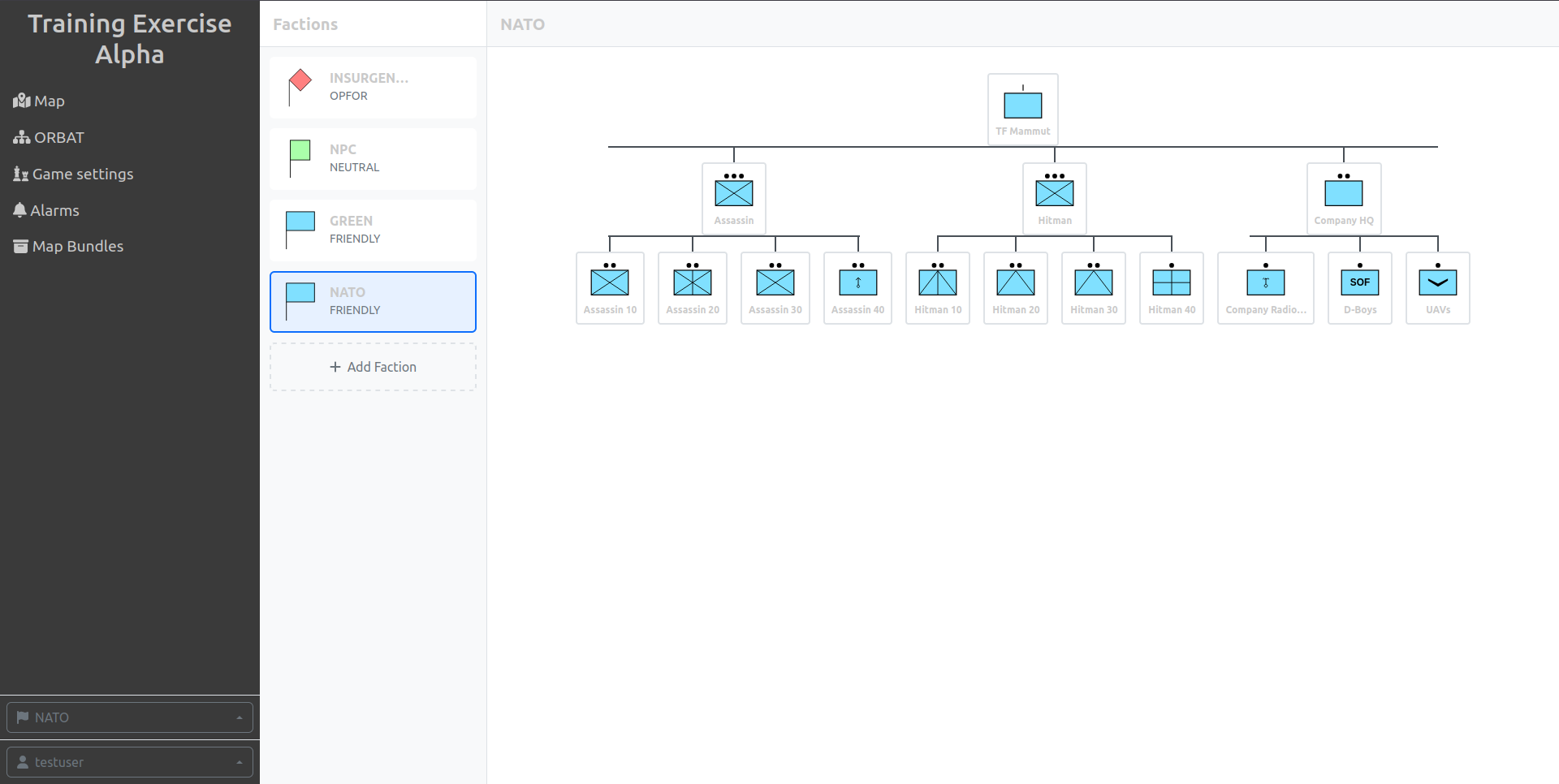Viewport: 1559px width, 784px height.
Task: Open Map Bundles from sidebar
Action: [68, 246]
